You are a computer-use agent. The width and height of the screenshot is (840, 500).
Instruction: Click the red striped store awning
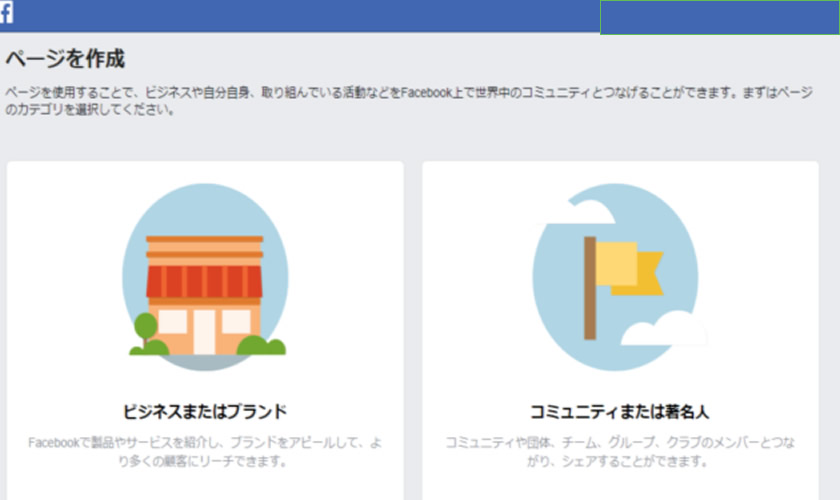click(204, 282)
